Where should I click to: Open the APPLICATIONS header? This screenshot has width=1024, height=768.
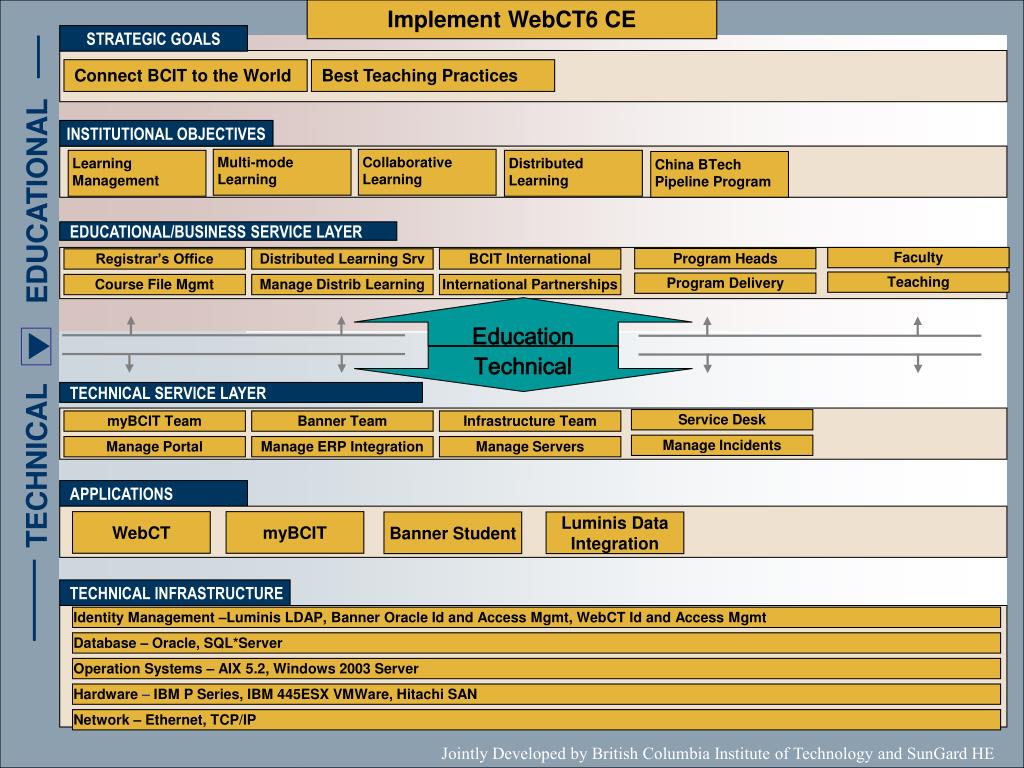pos(153,494)
